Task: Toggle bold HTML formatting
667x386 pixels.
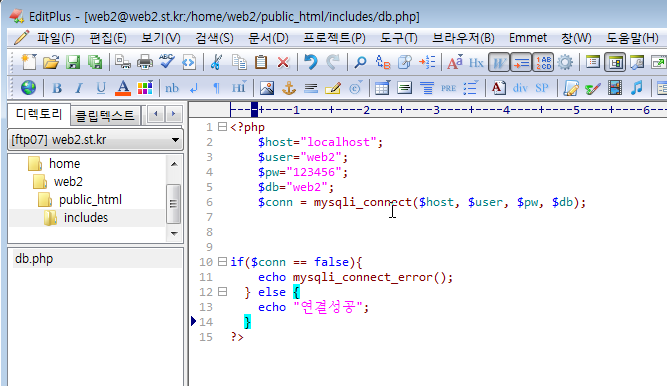Action: (x=57, y=88)
